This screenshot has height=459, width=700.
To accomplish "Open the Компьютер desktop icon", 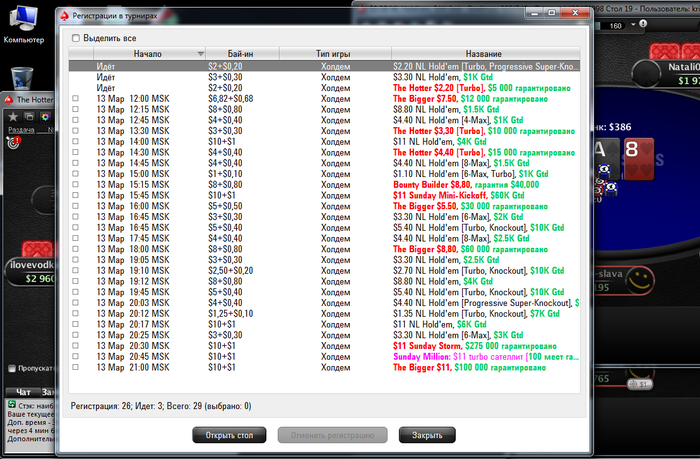I will pyautogui.click(x=24, y=24).
